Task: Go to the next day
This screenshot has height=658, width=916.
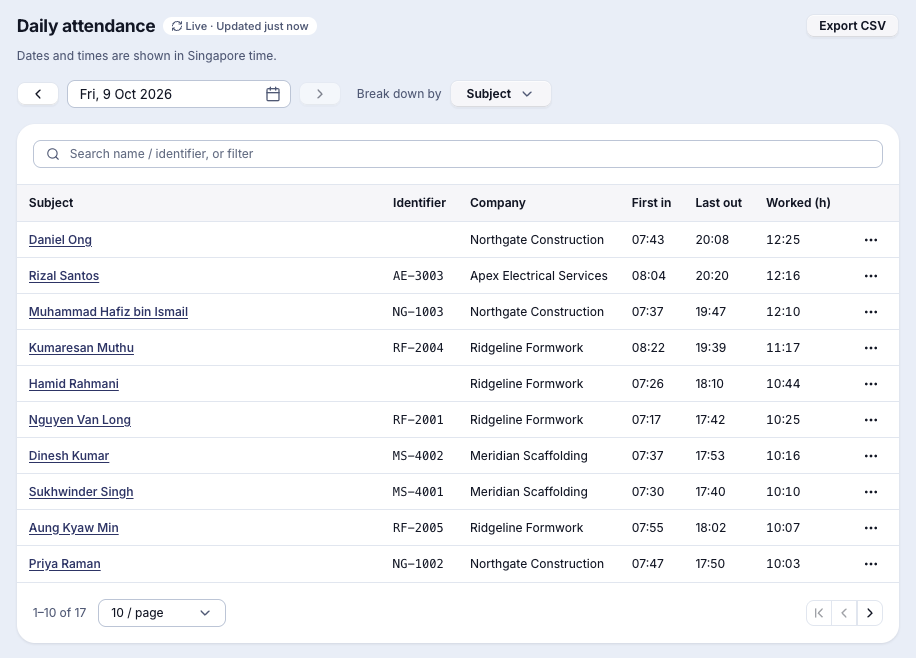Action: 320,94
